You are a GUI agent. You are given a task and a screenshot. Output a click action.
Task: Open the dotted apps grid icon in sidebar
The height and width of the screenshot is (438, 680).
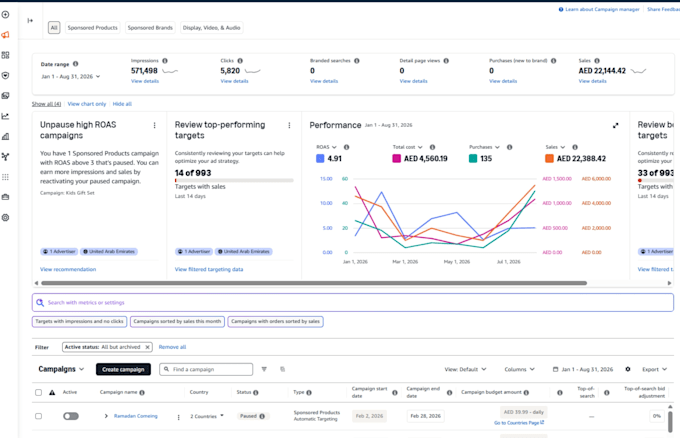6,177
